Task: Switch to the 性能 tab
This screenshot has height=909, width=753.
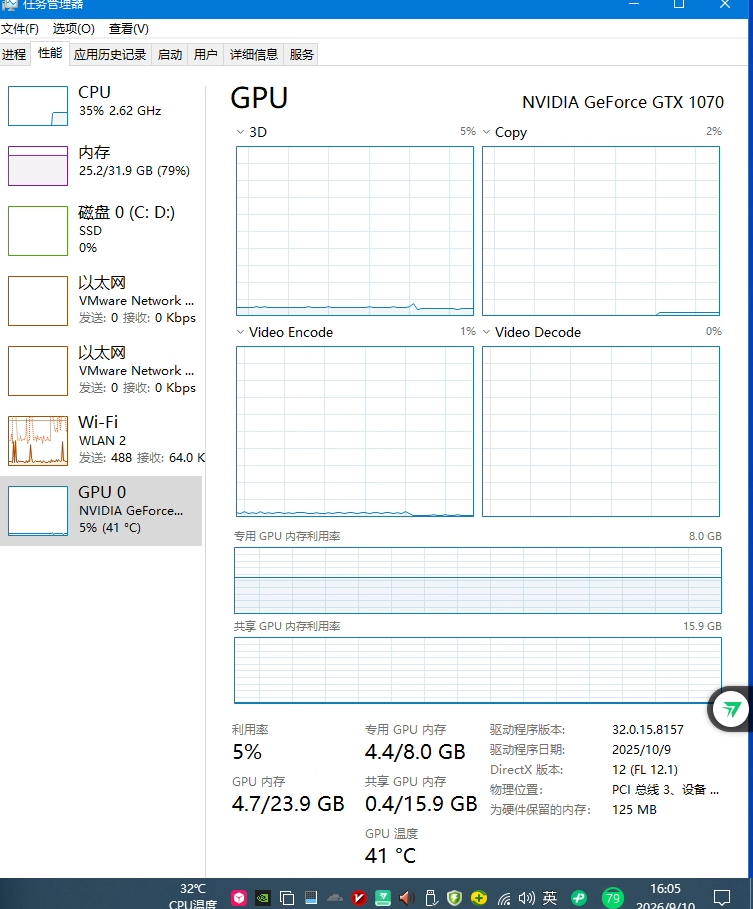Action: pos(50,53)
